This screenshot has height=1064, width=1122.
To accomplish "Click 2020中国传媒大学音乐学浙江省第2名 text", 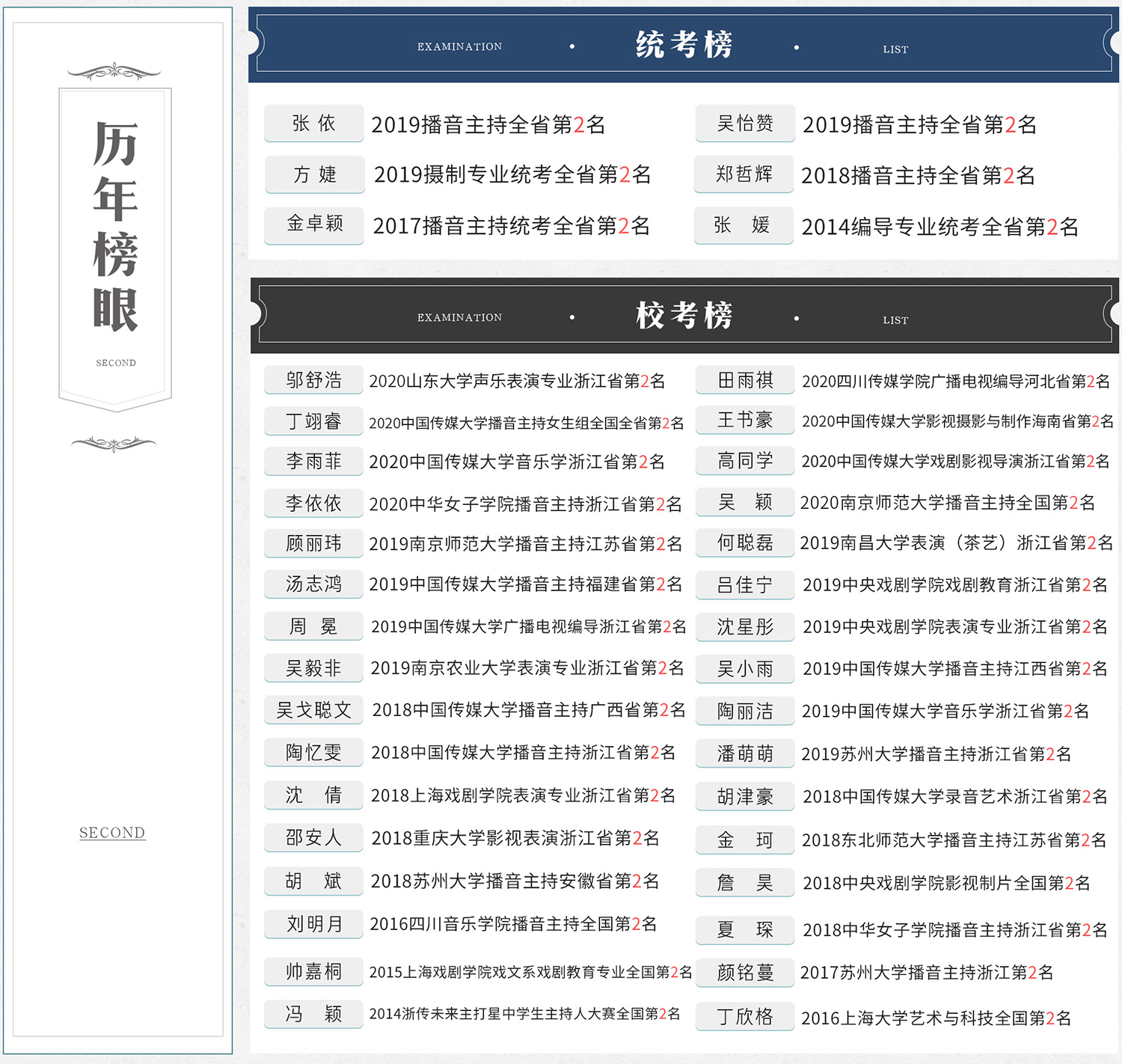I will point(517,462).
